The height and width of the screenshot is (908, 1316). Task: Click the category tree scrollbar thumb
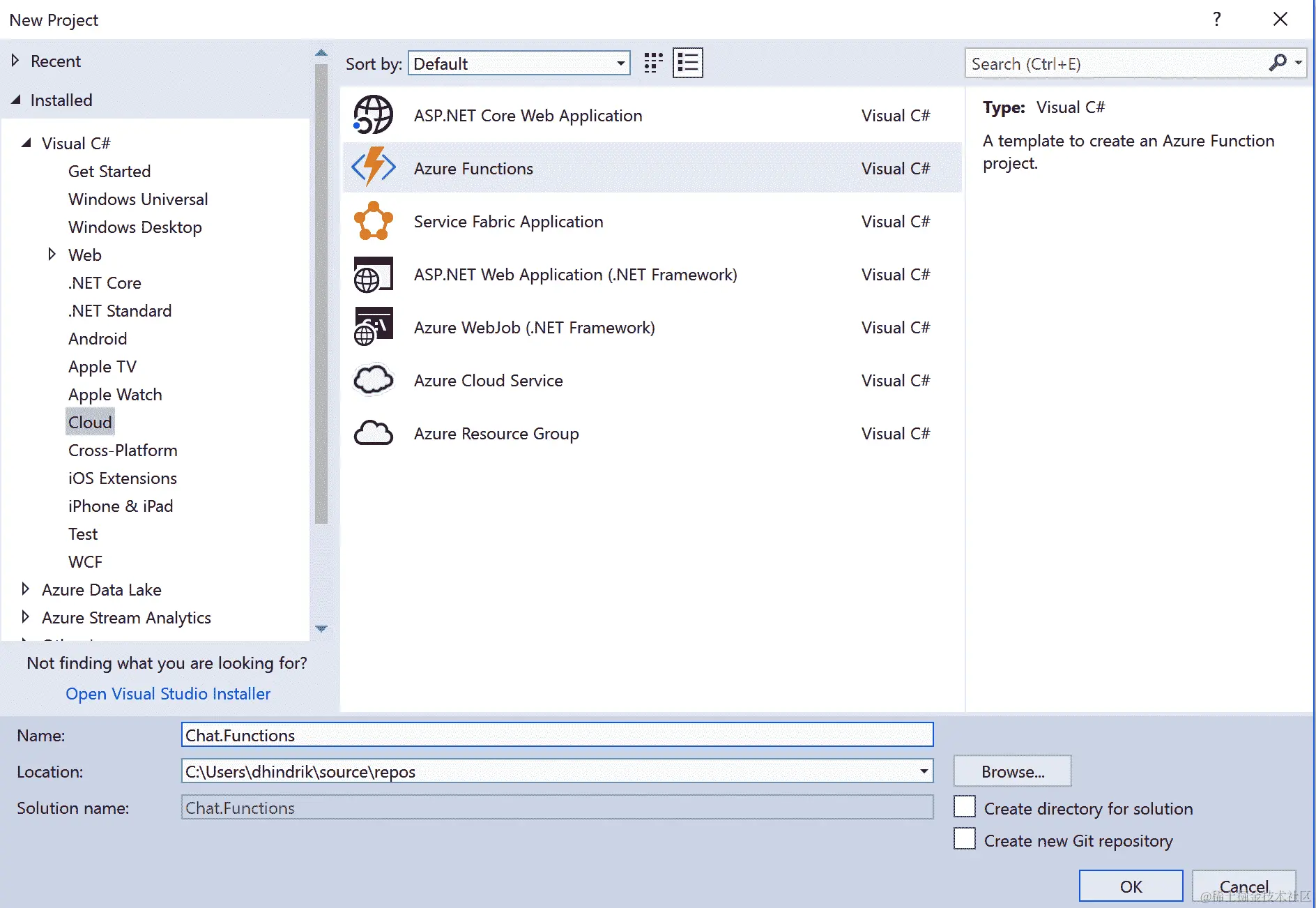click(x=321, y=294)
